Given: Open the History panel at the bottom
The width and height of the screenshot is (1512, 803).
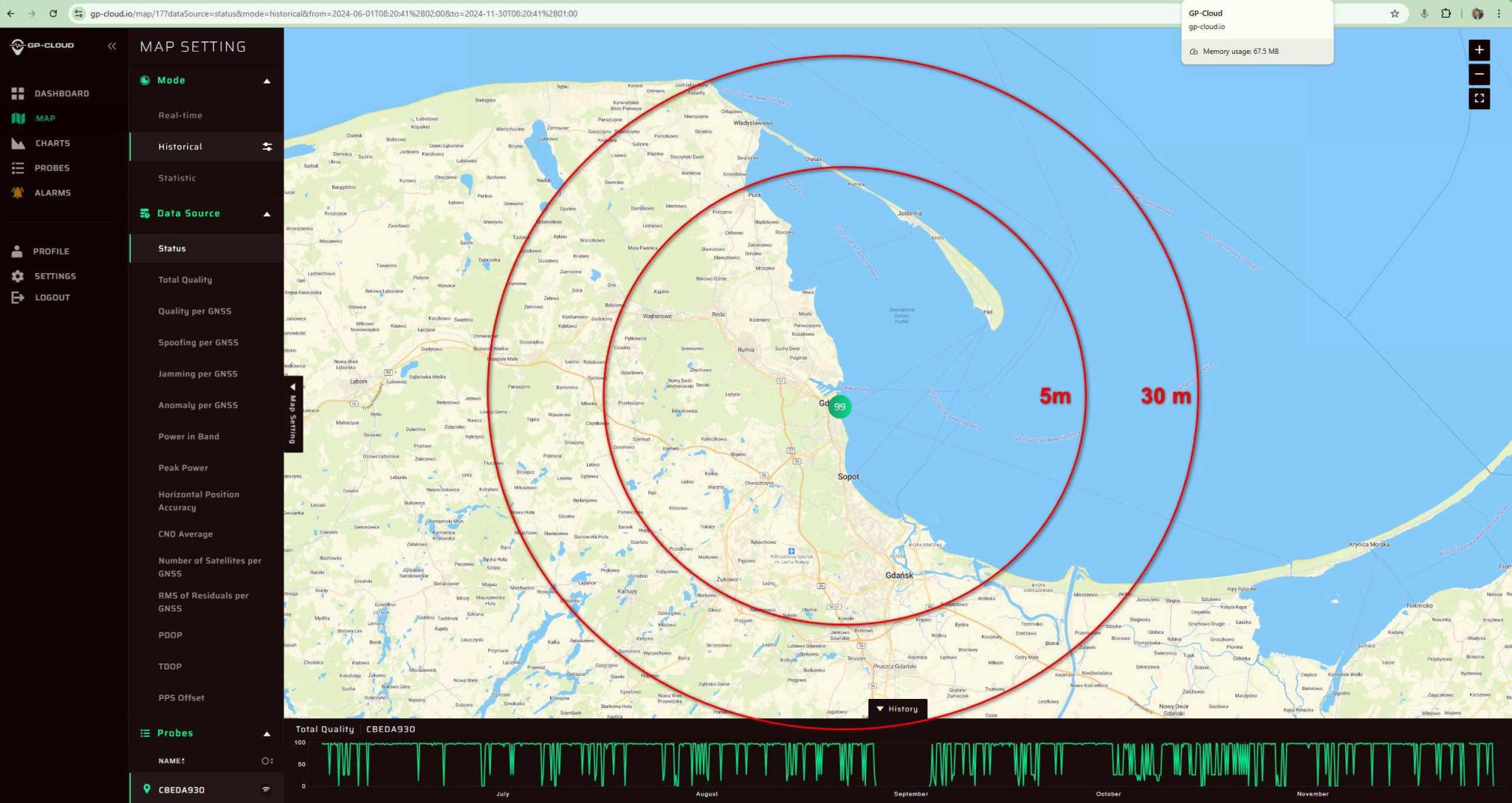Looking at the screenshot, I should pos(898,709).
